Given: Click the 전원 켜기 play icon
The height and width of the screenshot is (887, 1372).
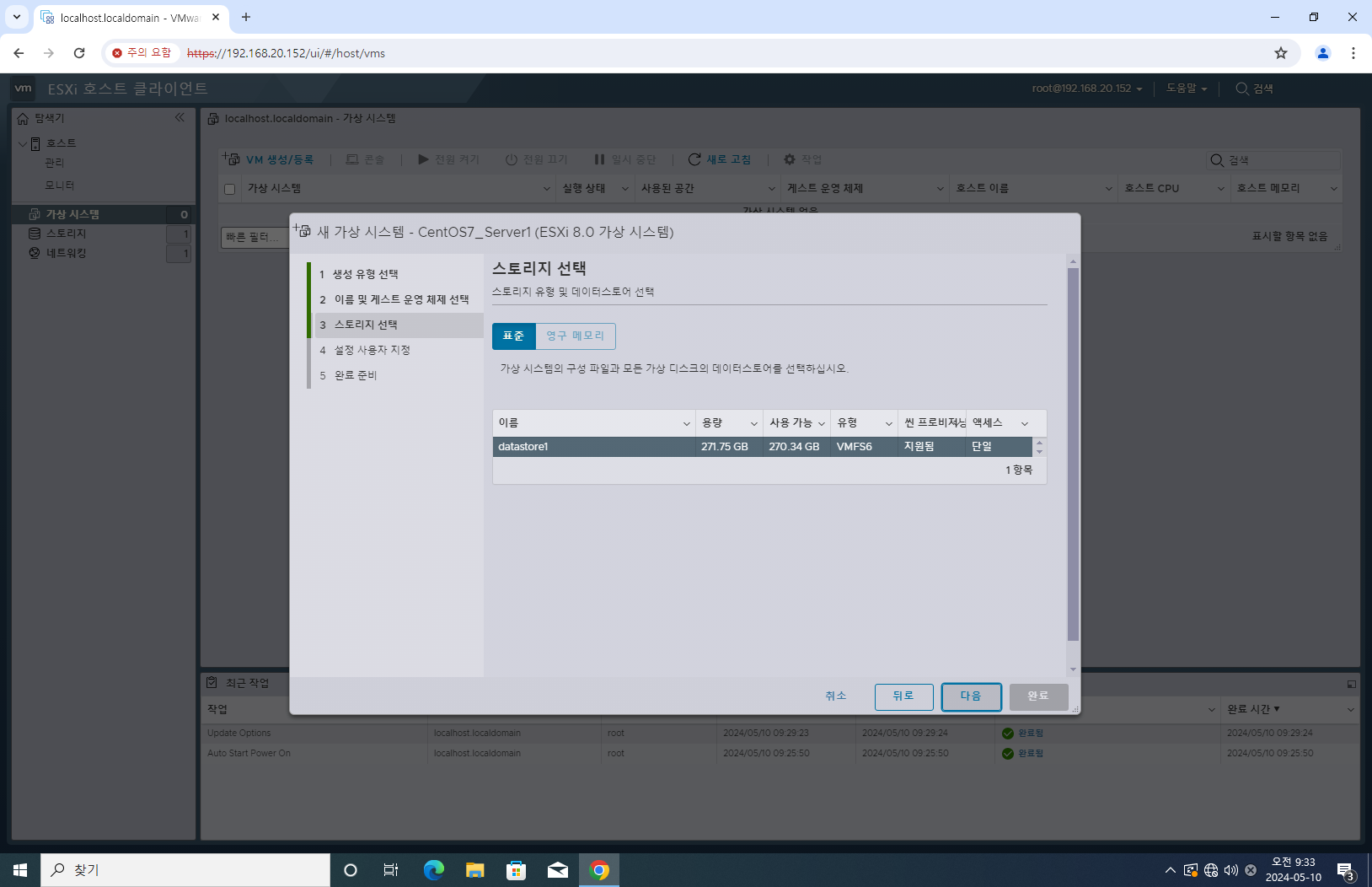Looking at the screenshot, I should (x=423, y=159).
